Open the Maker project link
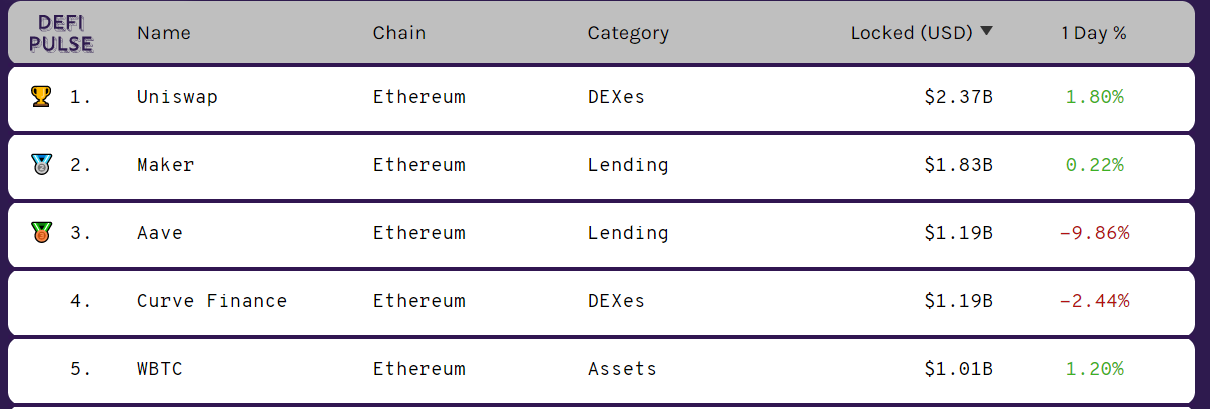The height and width of the screenshot is (409, 1210). tap(166, 165)
